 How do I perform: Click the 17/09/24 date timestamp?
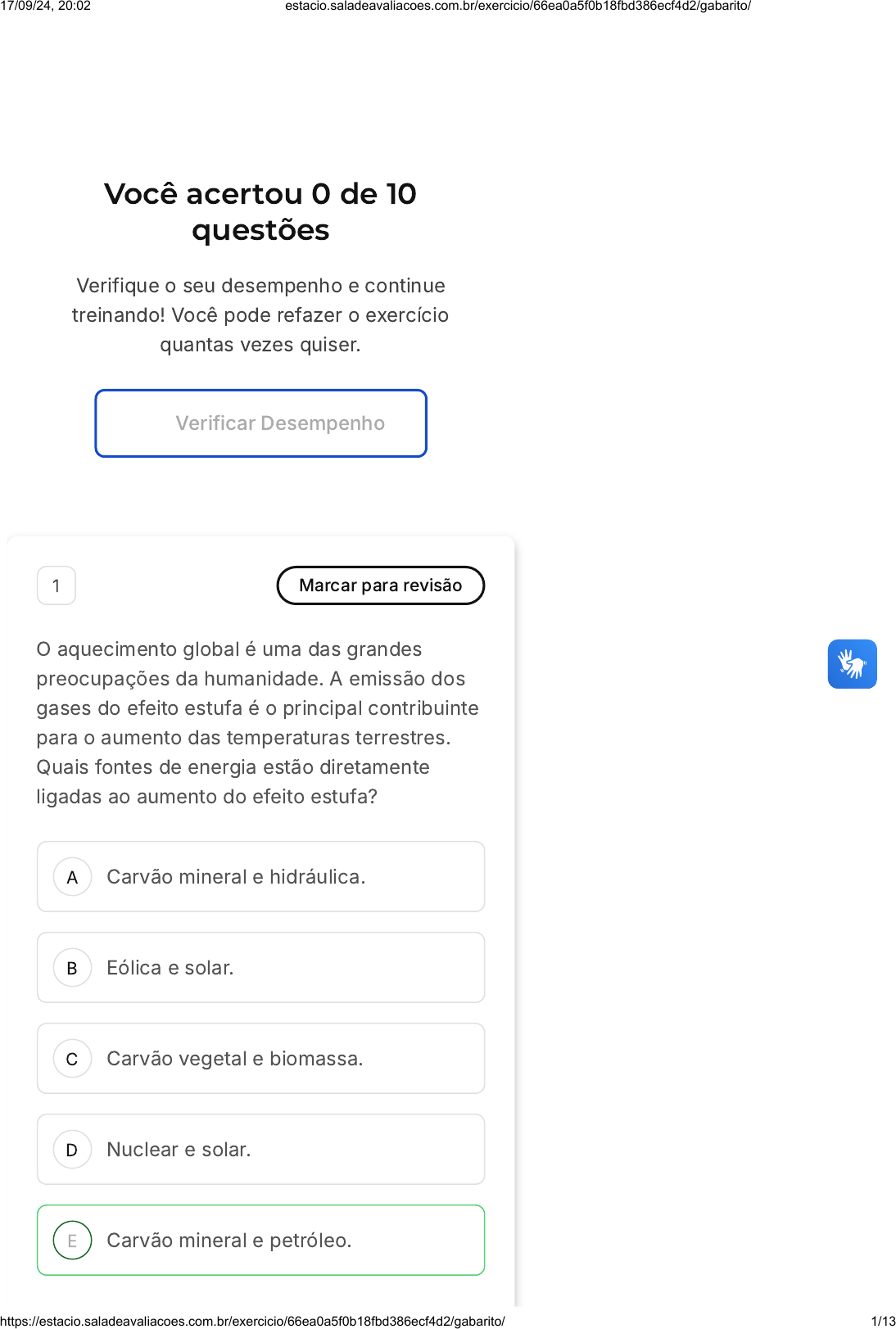tap(46, 6)
